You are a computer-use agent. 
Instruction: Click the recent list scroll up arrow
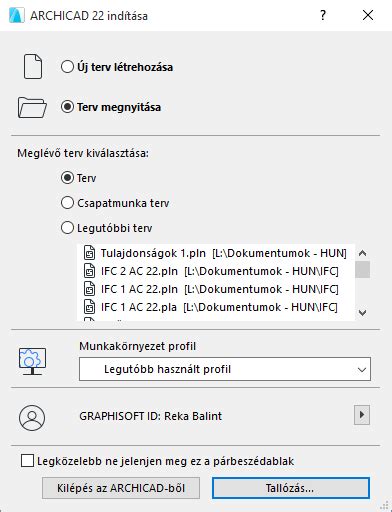(362, 253)
